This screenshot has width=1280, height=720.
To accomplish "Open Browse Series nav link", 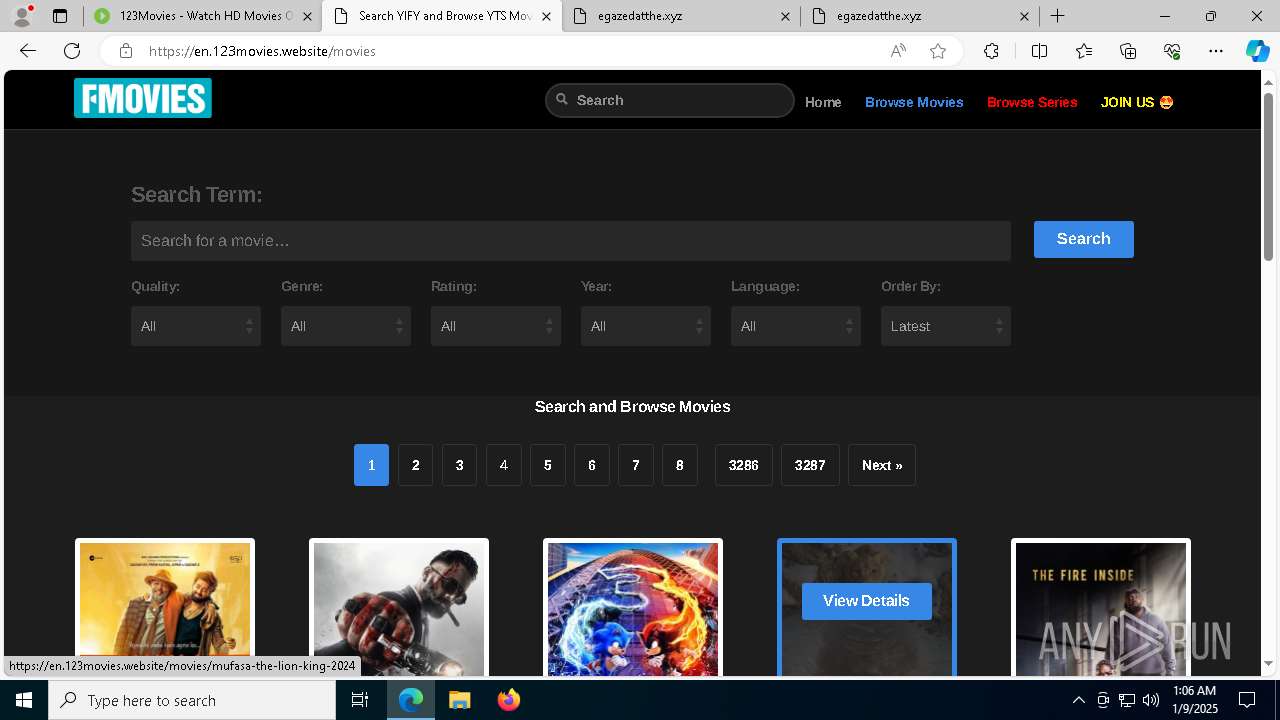I will click(x=1032, y=102).
